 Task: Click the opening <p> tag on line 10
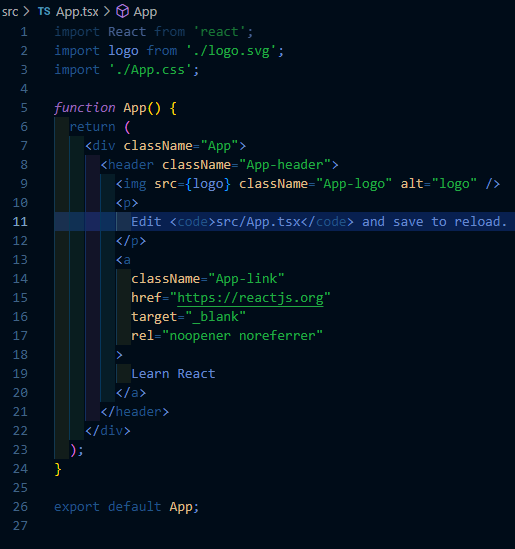pyautogui.click(x=127, y=203)
